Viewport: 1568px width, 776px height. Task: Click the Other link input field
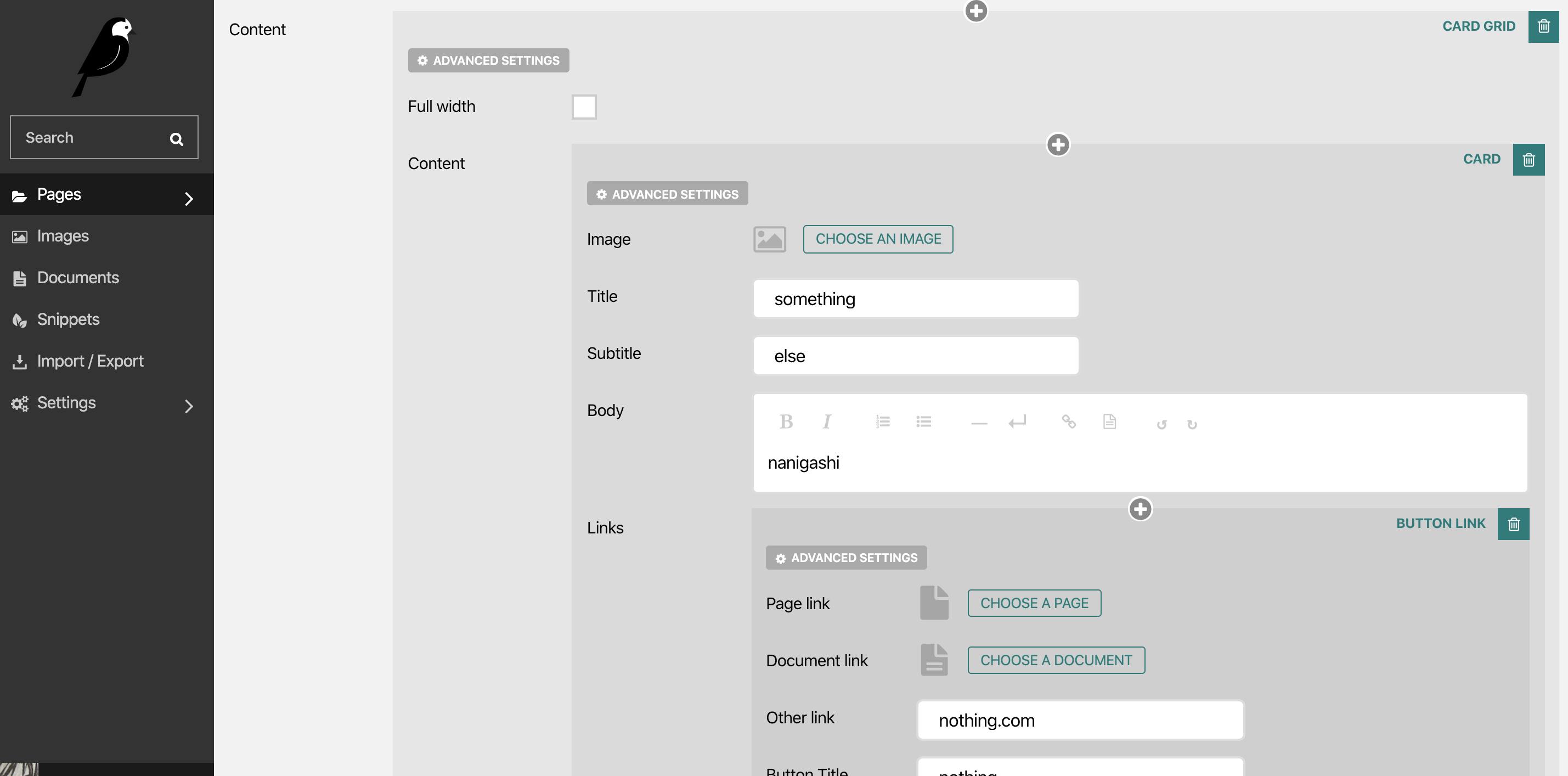click(1080, 720)
